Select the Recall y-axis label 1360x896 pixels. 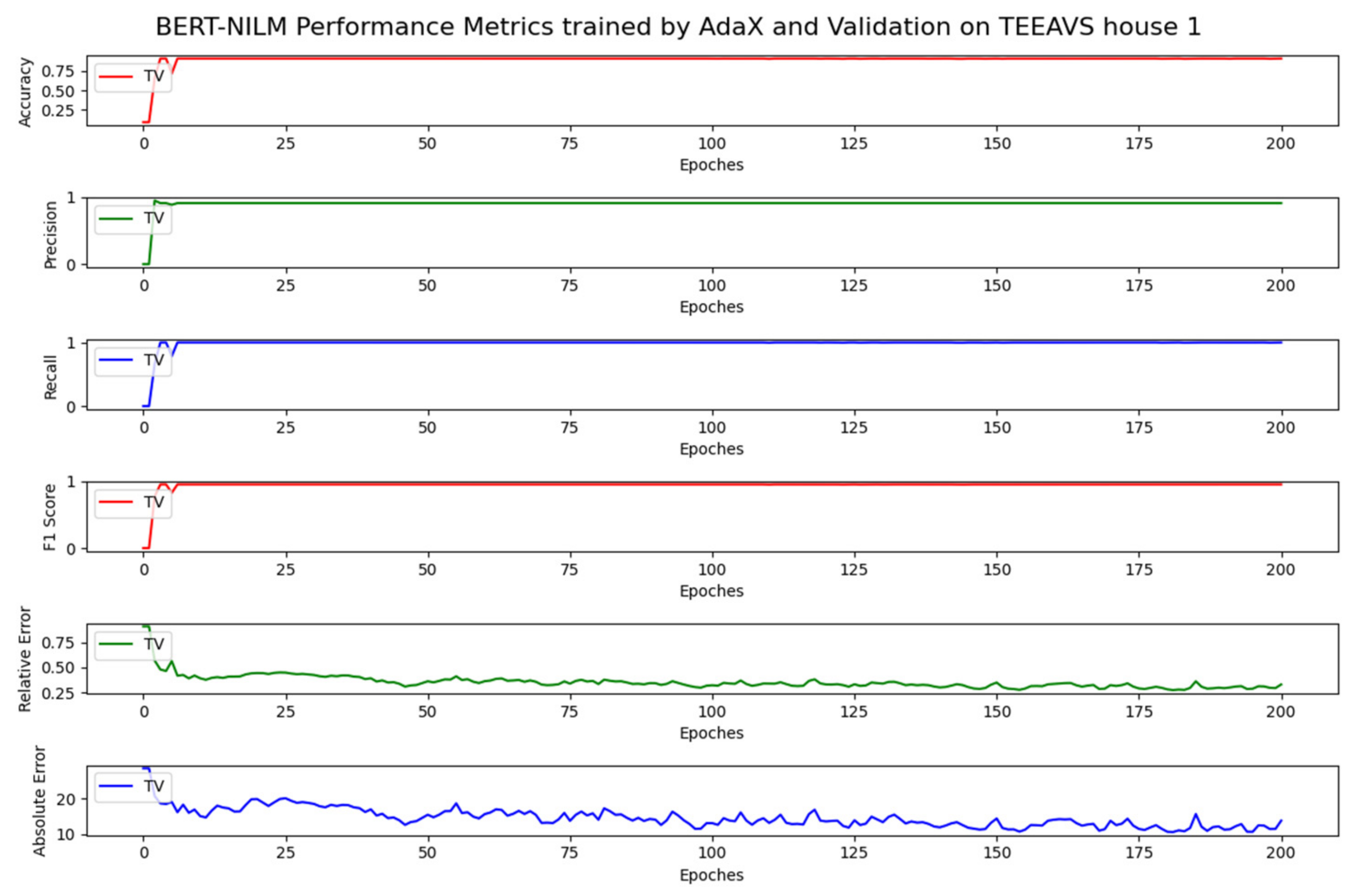coord(51,377)
